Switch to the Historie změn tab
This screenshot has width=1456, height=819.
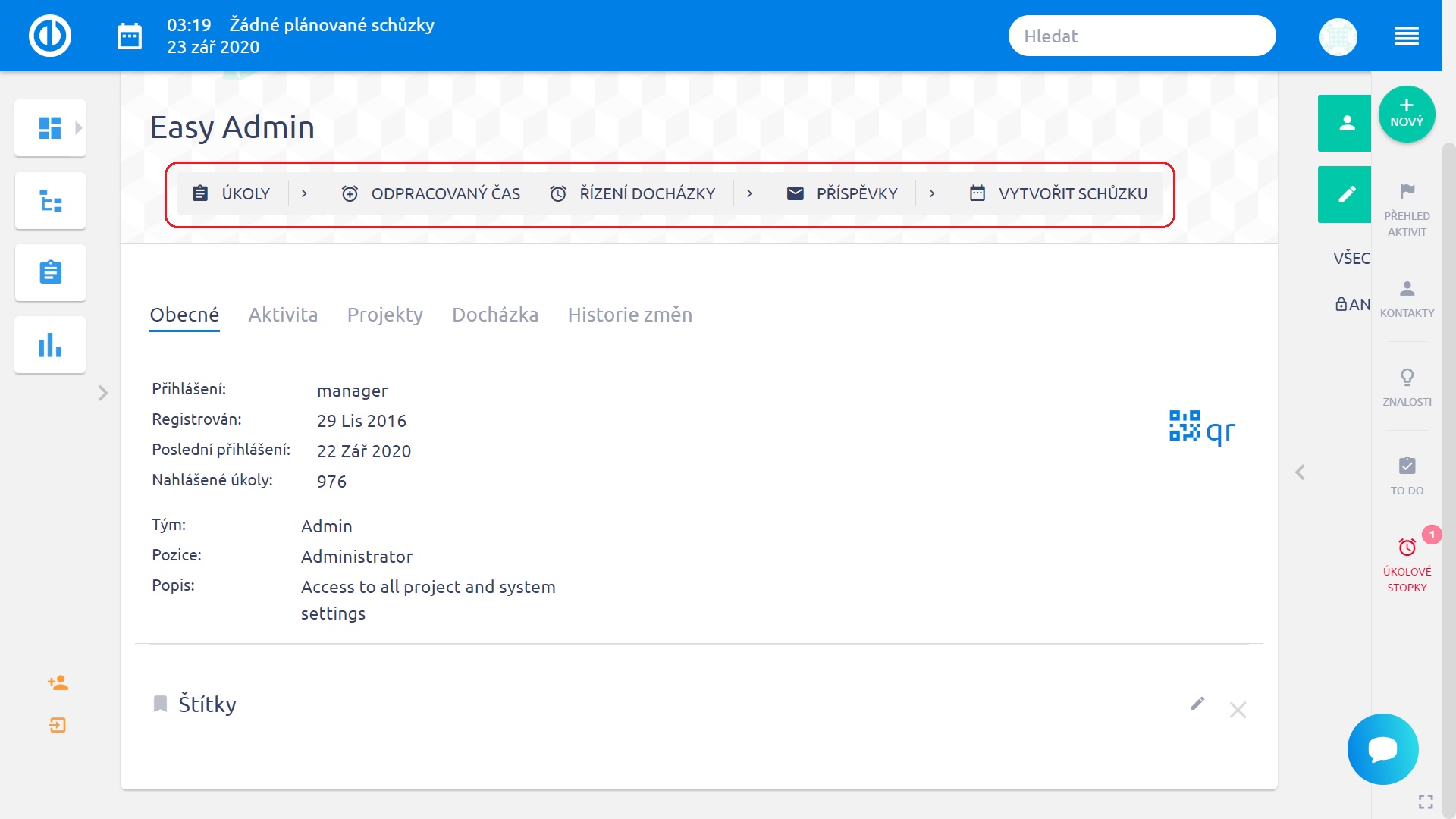pyautogui.click(x=629, y=315)
